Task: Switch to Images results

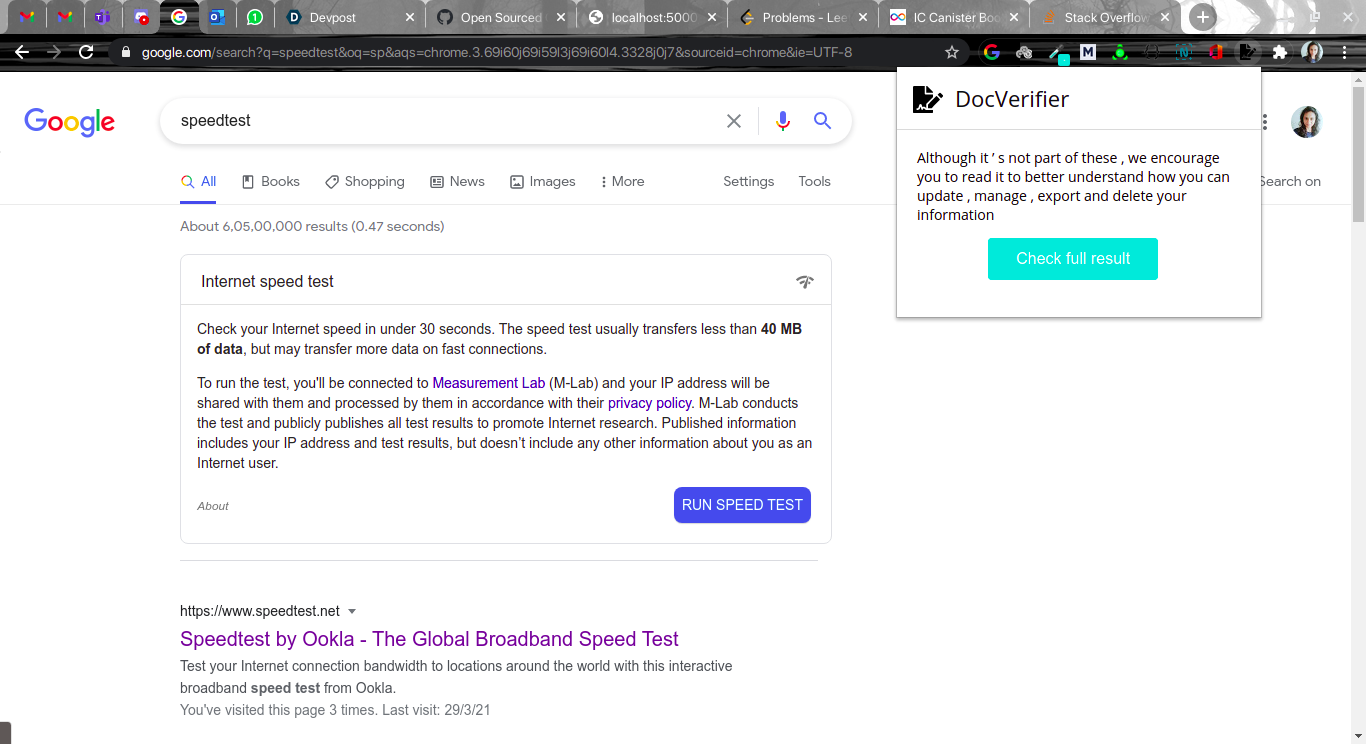Action: (543, 182)
